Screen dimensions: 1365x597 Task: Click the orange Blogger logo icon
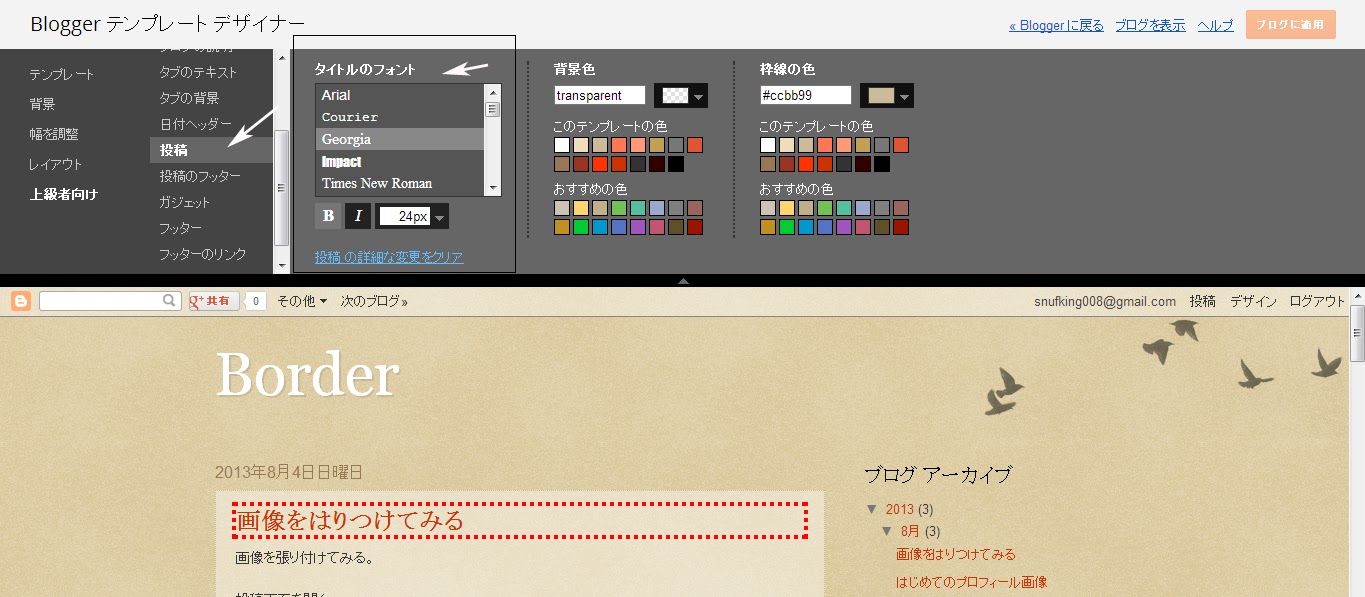21,300
